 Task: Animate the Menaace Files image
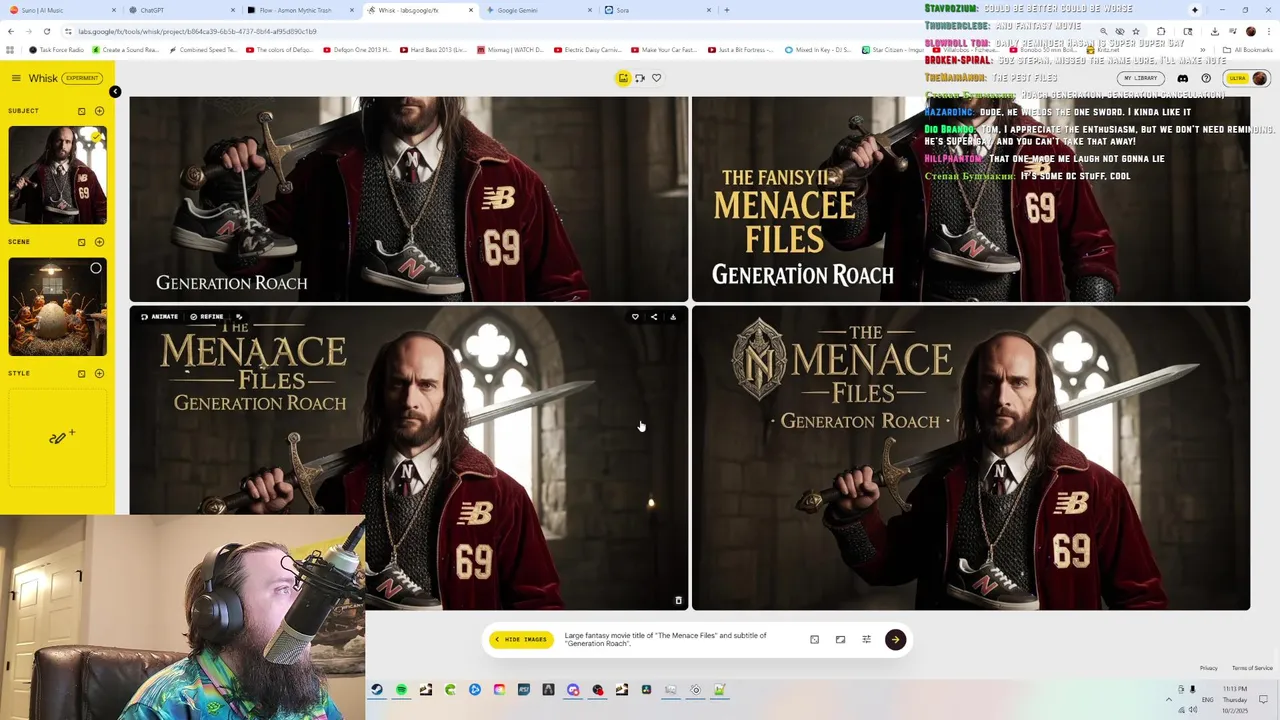coord(160,317)
